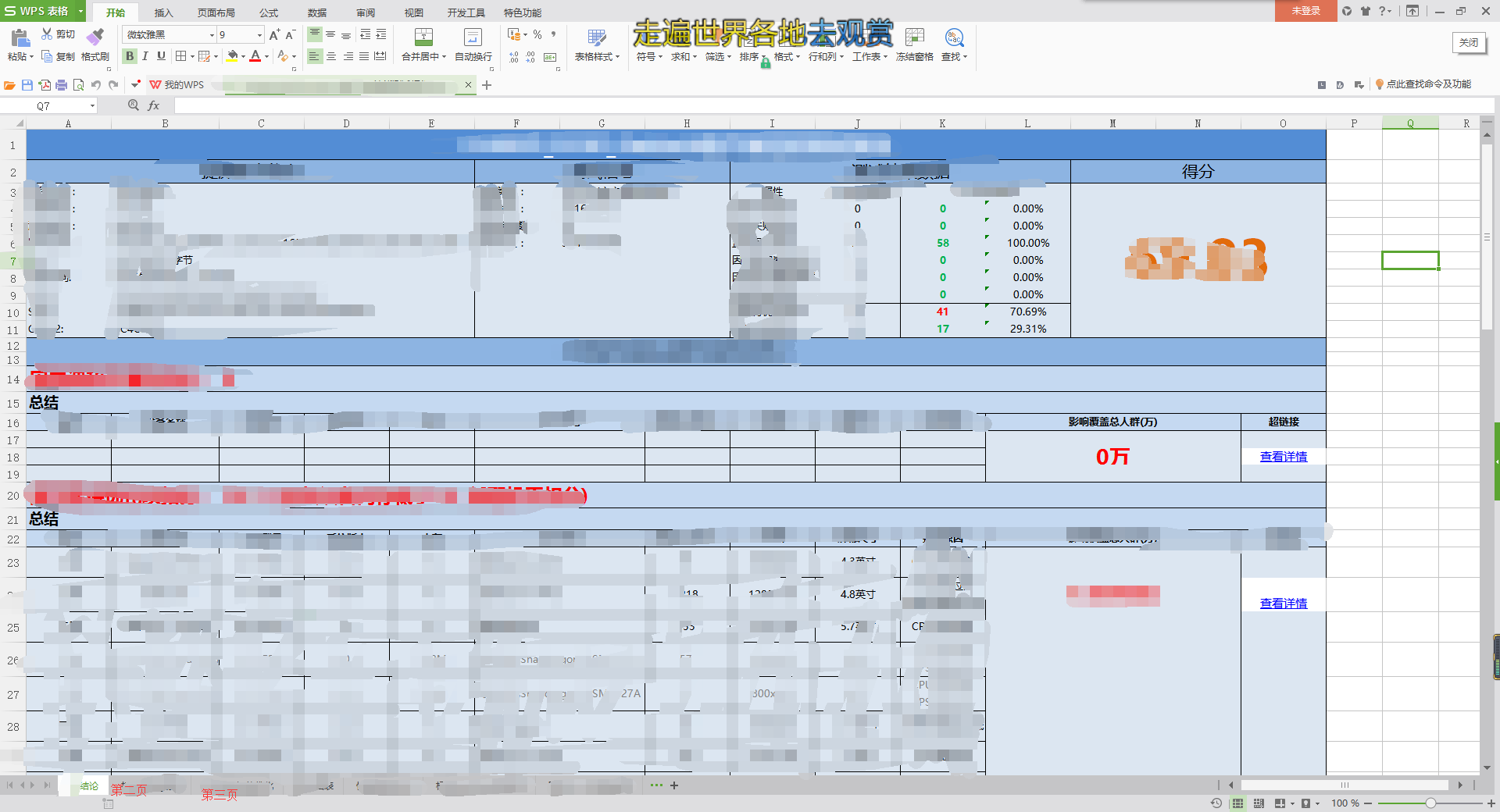
Task: Open the font name dropdown (微软雅黑)
Action: tap(211, 35)
